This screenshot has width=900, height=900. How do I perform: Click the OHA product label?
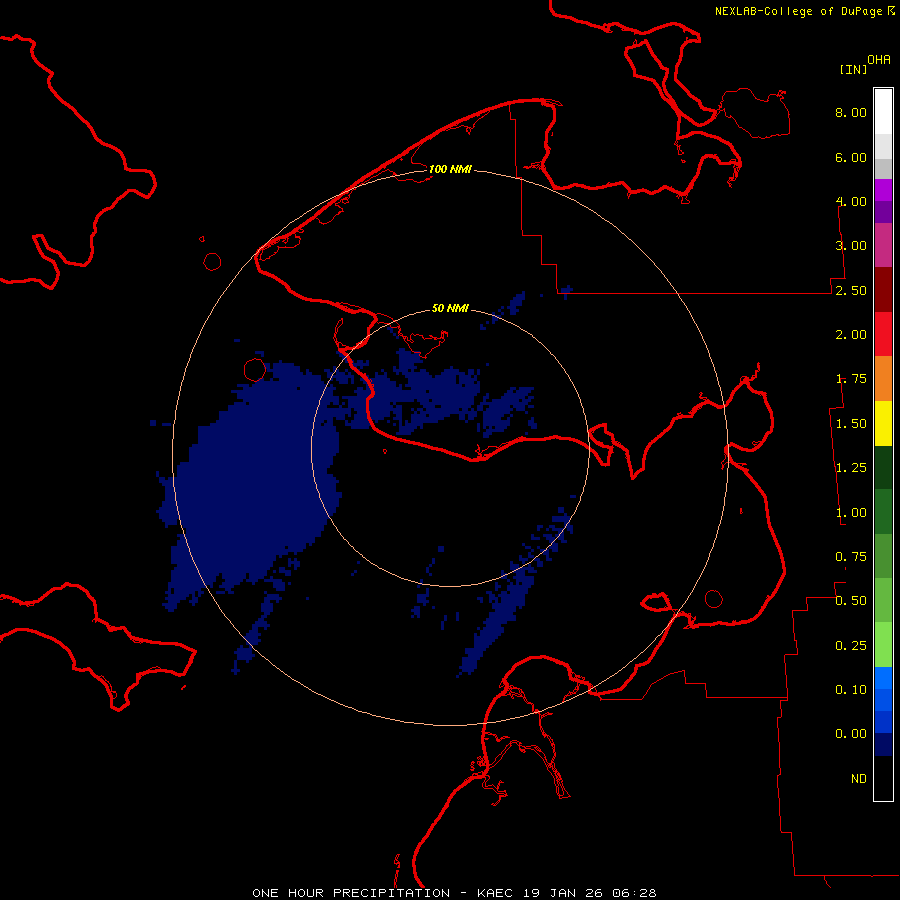(x=879, y=60)
